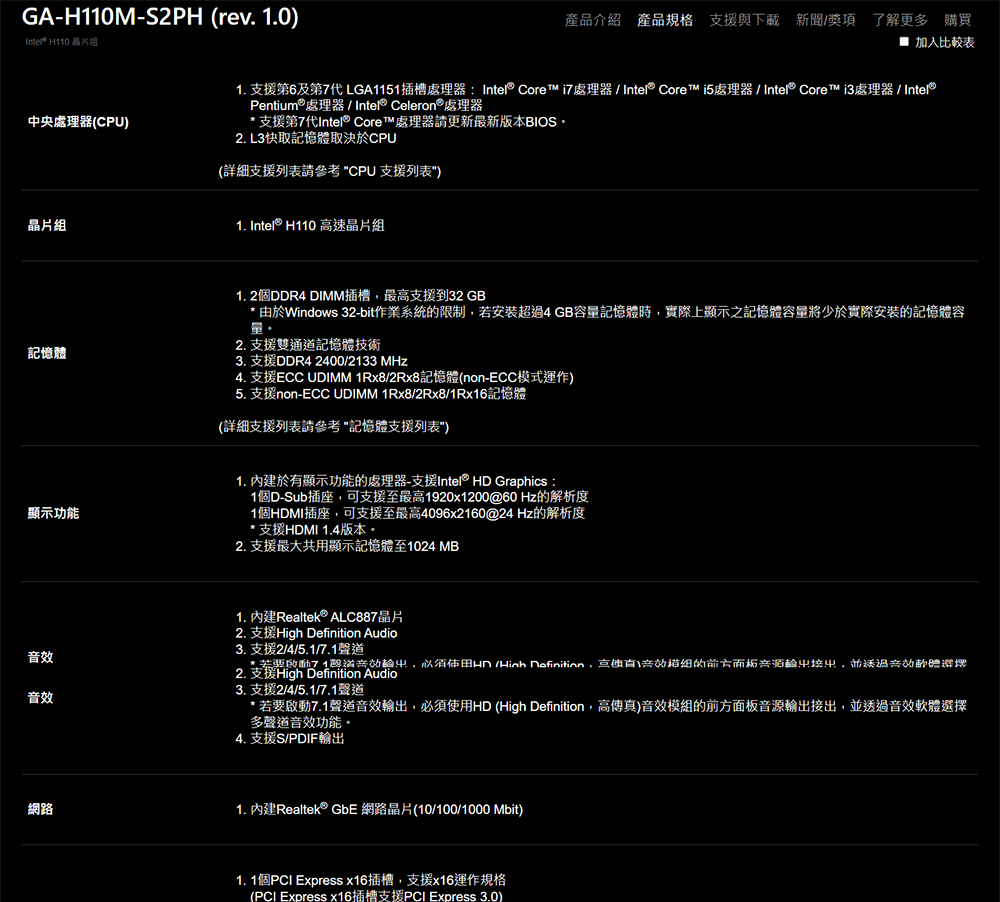1000x902 pixels.
Task: Click the 支援ECC UDIMM 1Rx8/2Rx8 line
Action: click(412, 378)
